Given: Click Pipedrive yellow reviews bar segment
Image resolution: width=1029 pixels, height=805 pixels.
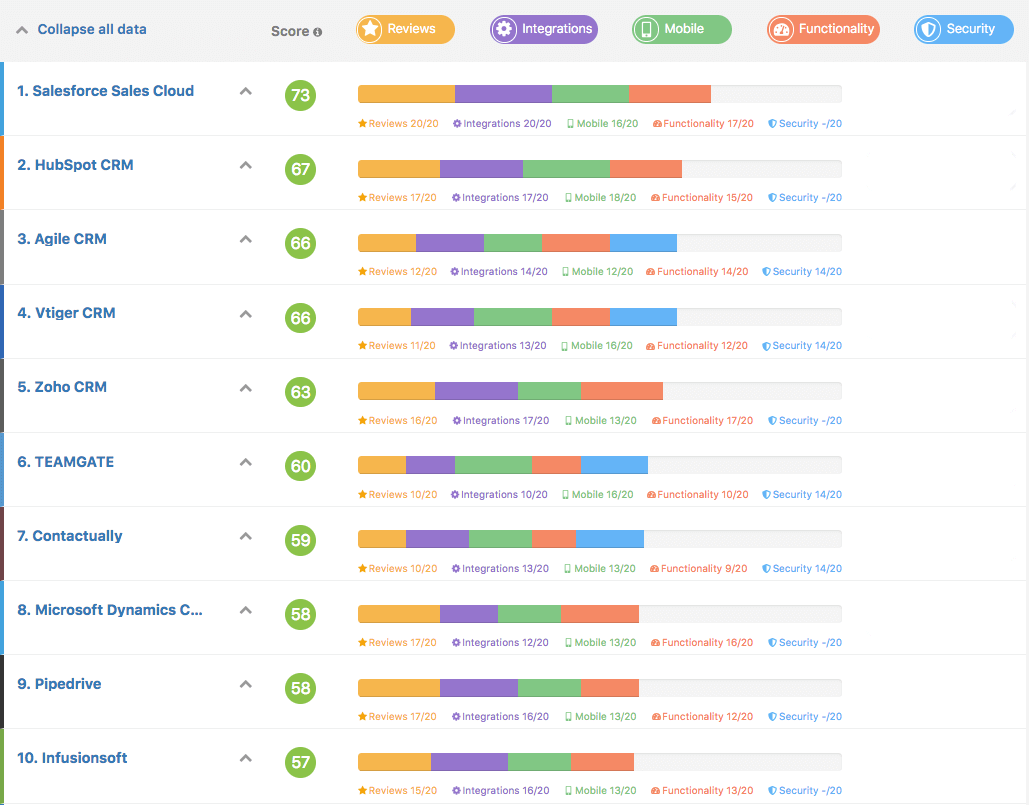Looking at the screenshot, I should [x=399, y=688].
